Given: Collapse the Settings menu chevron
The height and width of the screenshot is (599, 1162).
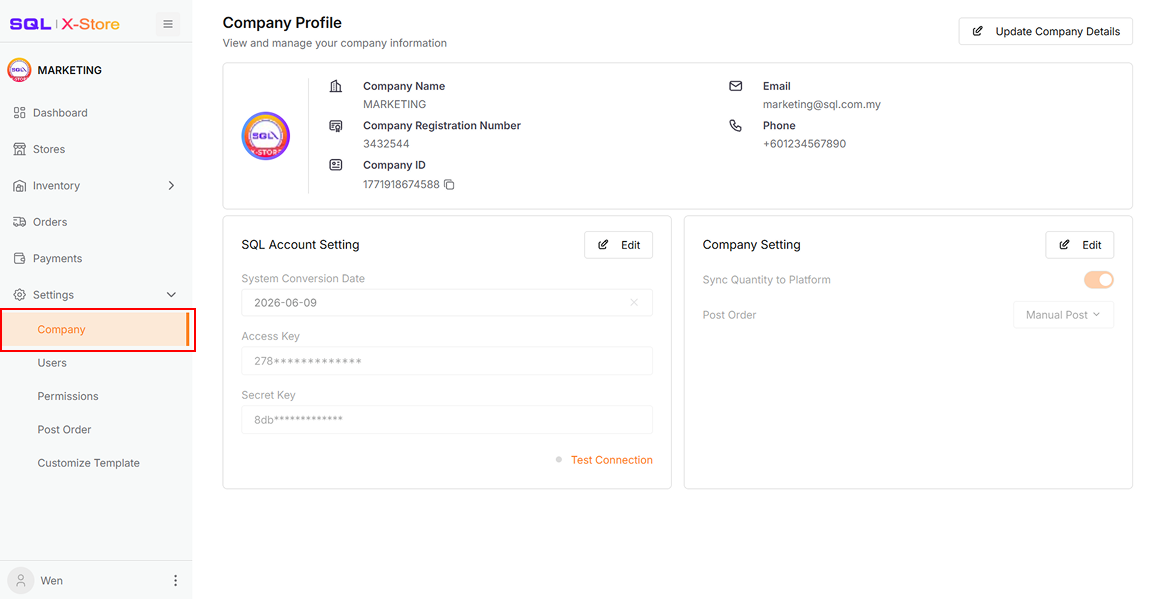Looking at the screenshot, I should pyautogui.click(x=171, y=294).
